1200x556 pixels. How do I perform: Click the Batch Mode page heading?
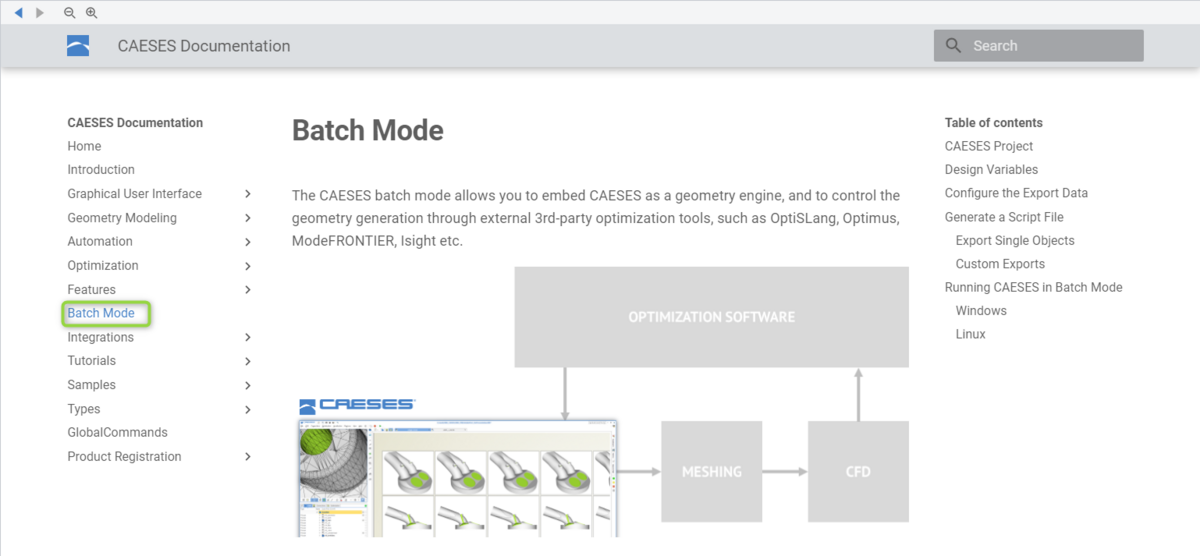click(x=367, y=130)
